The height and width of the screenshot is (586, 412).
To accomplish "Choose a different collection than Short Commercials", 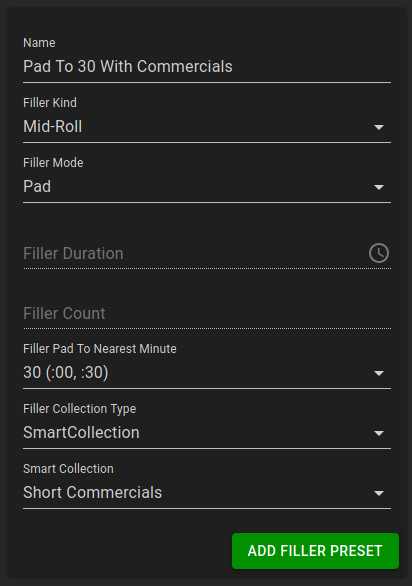I will pos(207,493).
